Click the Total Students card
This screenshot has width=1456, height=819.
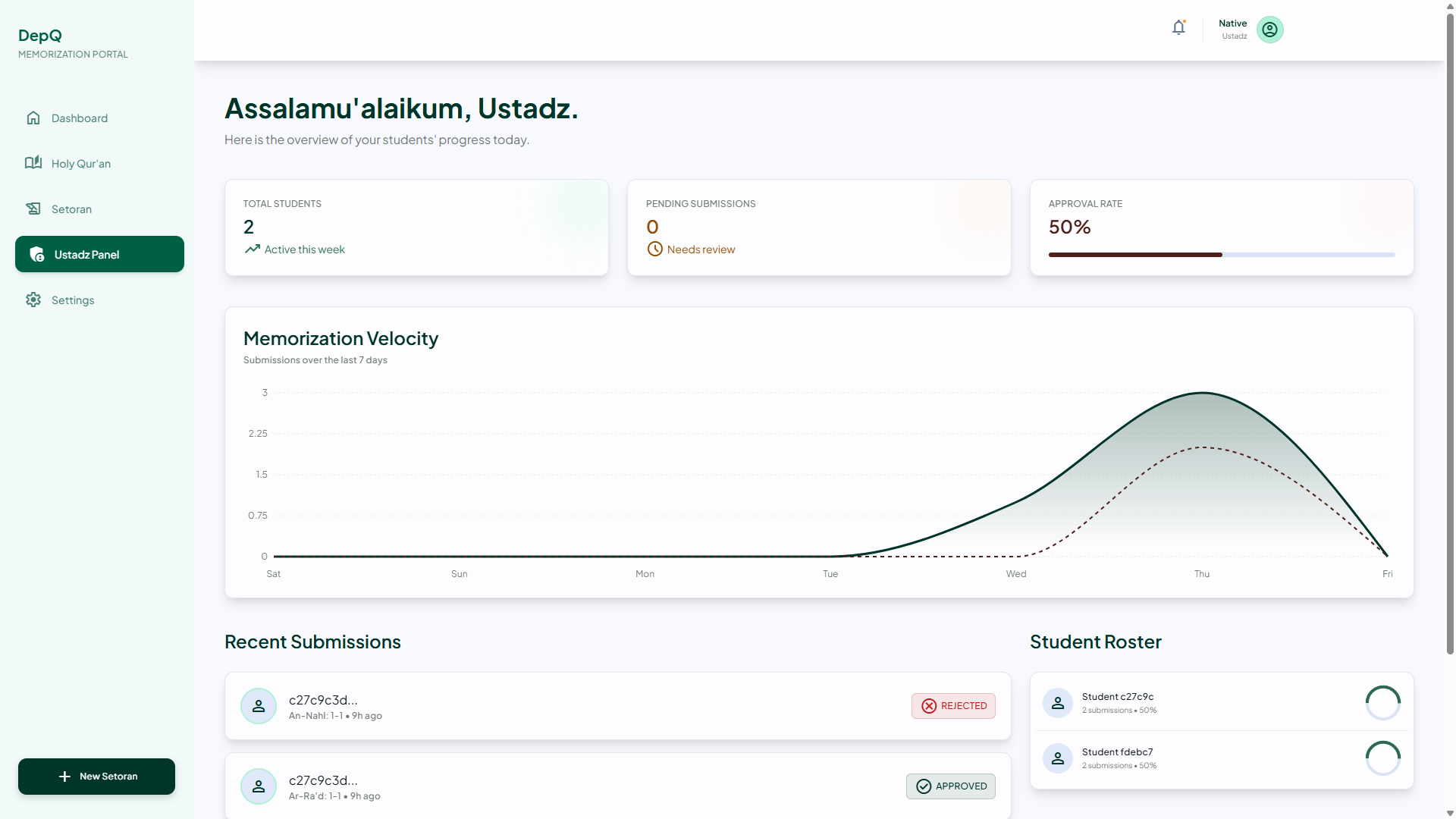pos(416,227)
